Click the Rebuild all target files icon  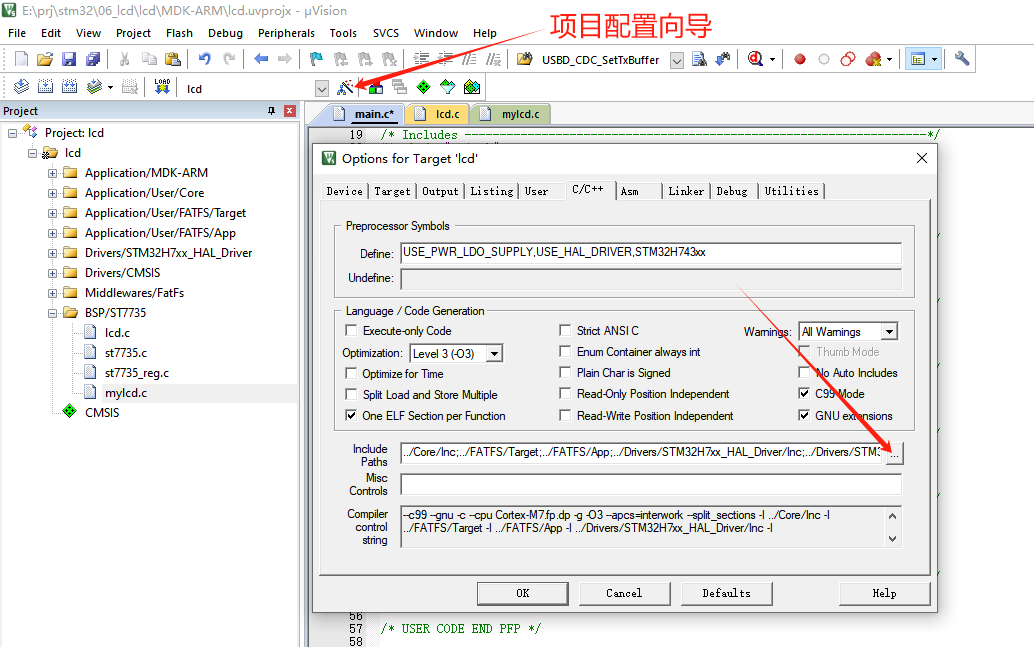[69, 87]
